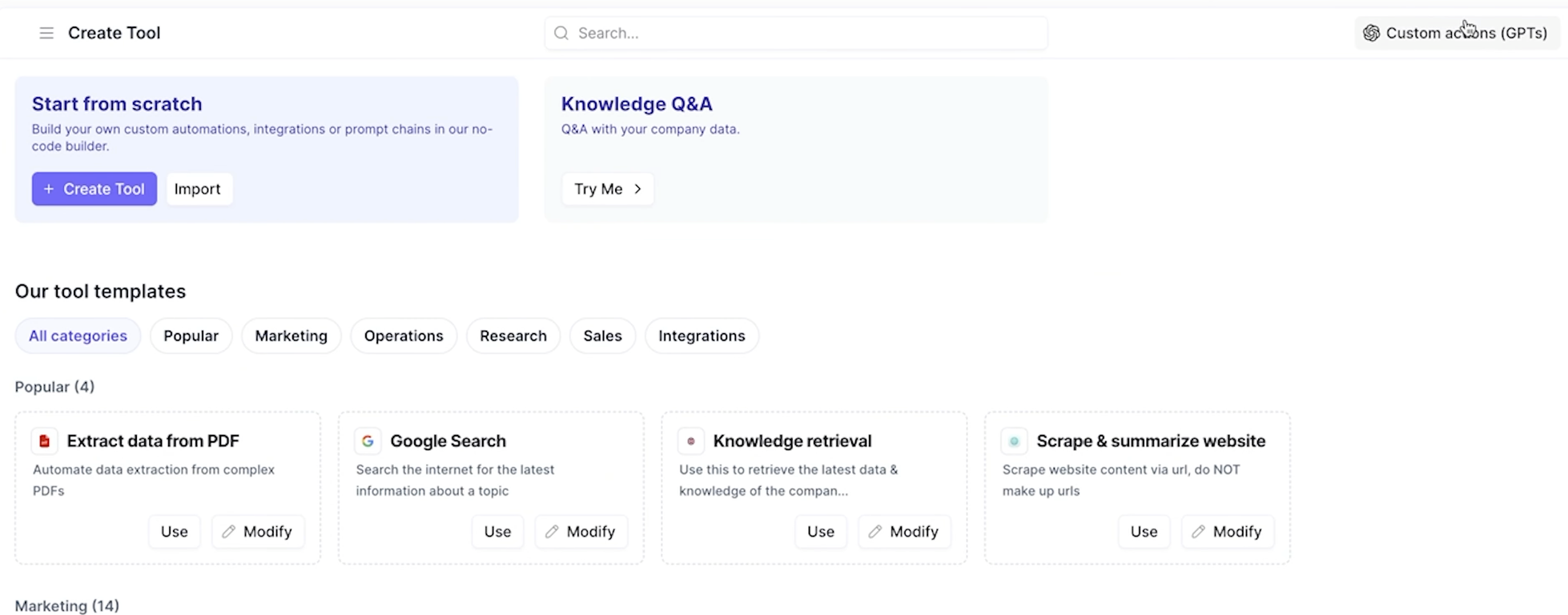The image size is (1568, 615).
Task: Click the Import button
Action: pyautogui.click(x=198, y=189)
